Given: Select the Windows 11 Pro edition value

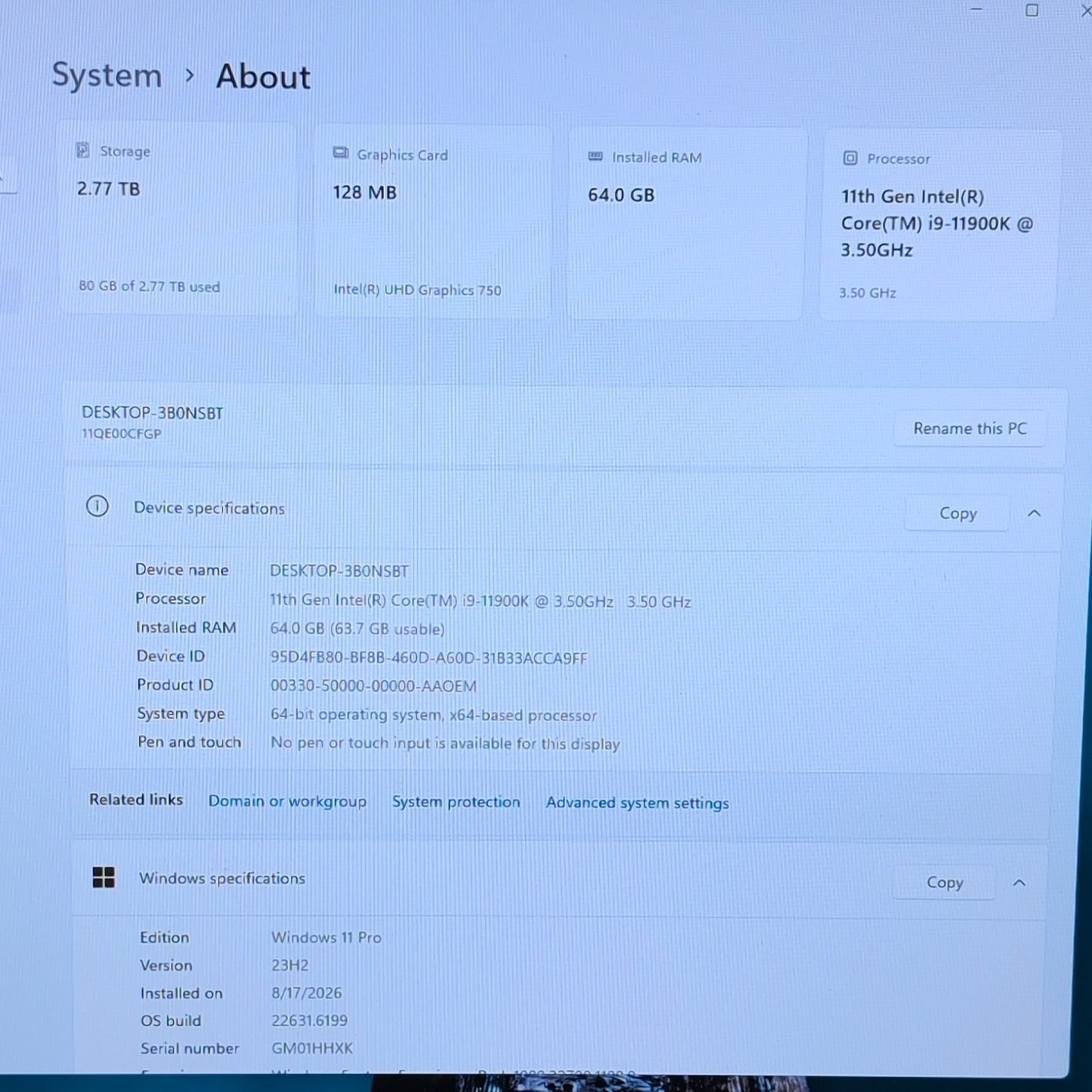Looking at the screenshot, I should (x=326, y=937).
